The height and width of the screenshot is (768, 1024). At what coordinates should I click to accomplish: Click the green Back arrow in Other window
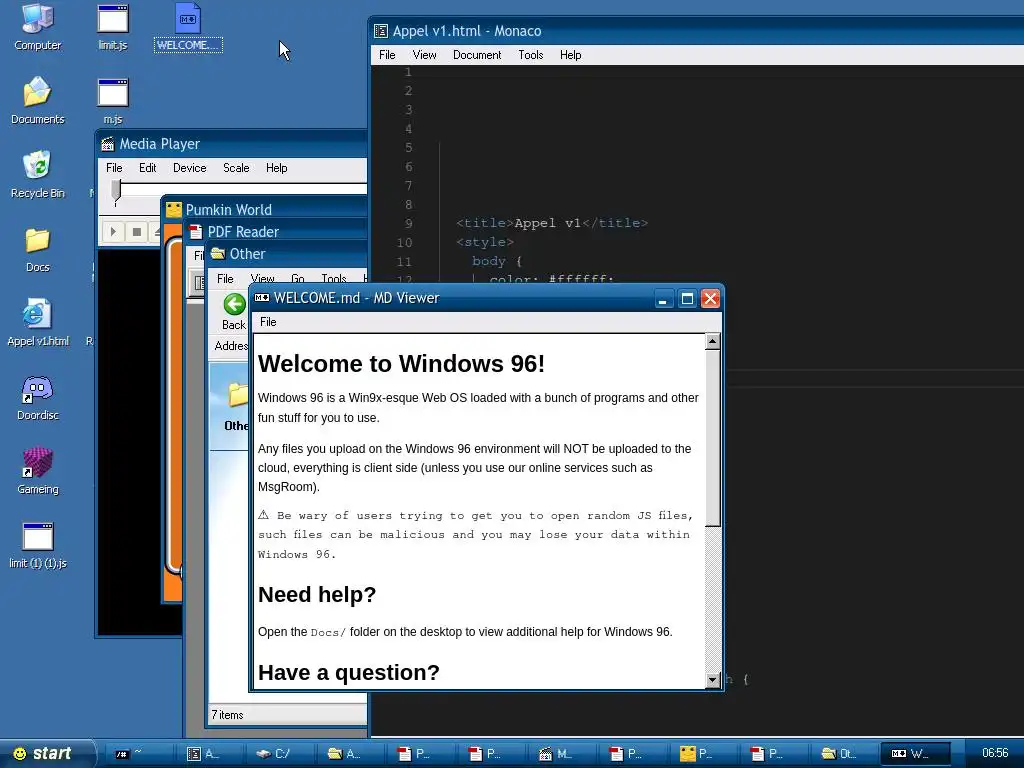click(x=234, y=304)
